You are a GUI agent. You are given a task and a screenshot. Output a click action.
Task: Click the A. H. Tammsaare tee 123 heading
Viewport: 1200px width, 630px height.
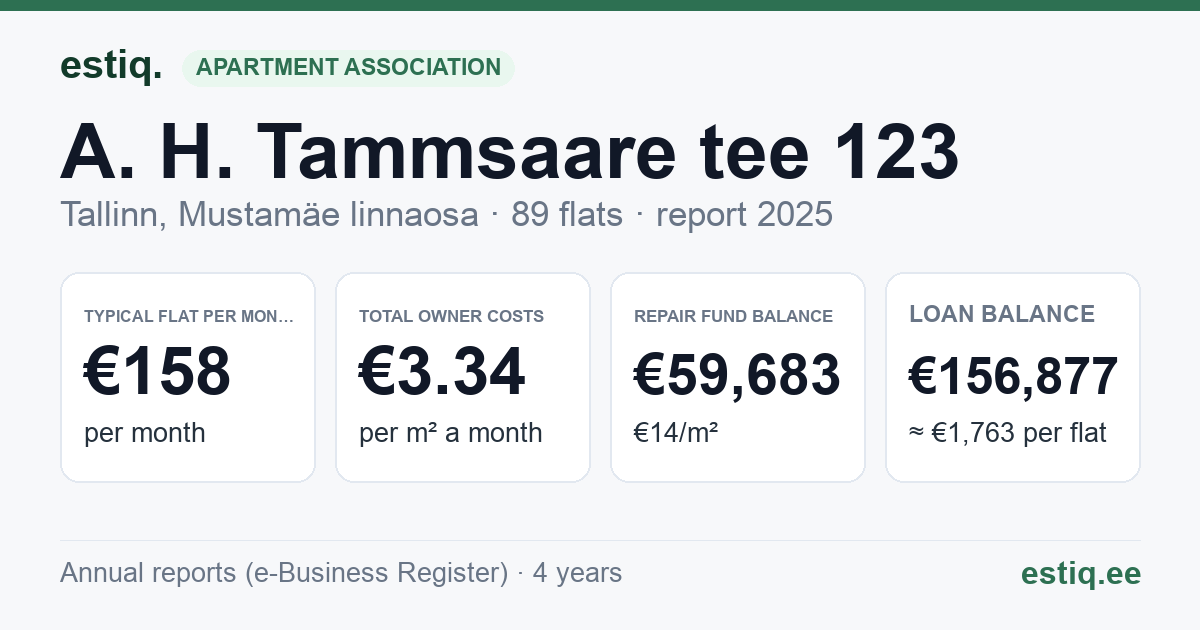pos(510,153)
